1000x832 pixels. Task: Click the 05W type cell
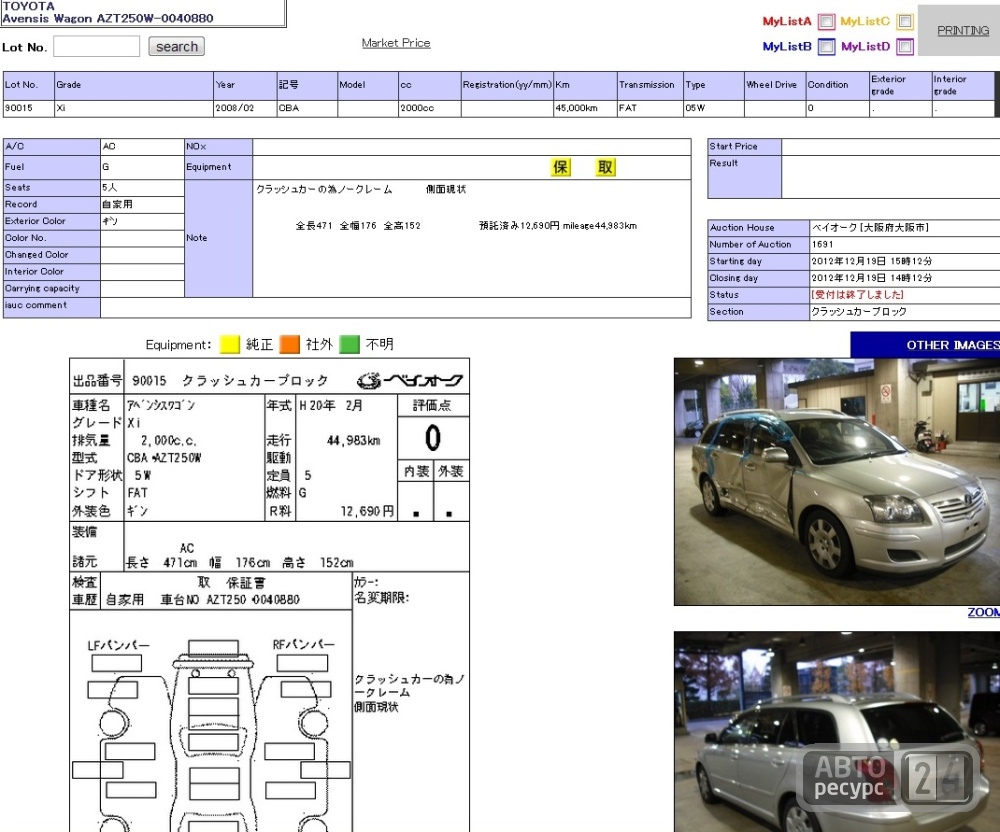(714, 108)
